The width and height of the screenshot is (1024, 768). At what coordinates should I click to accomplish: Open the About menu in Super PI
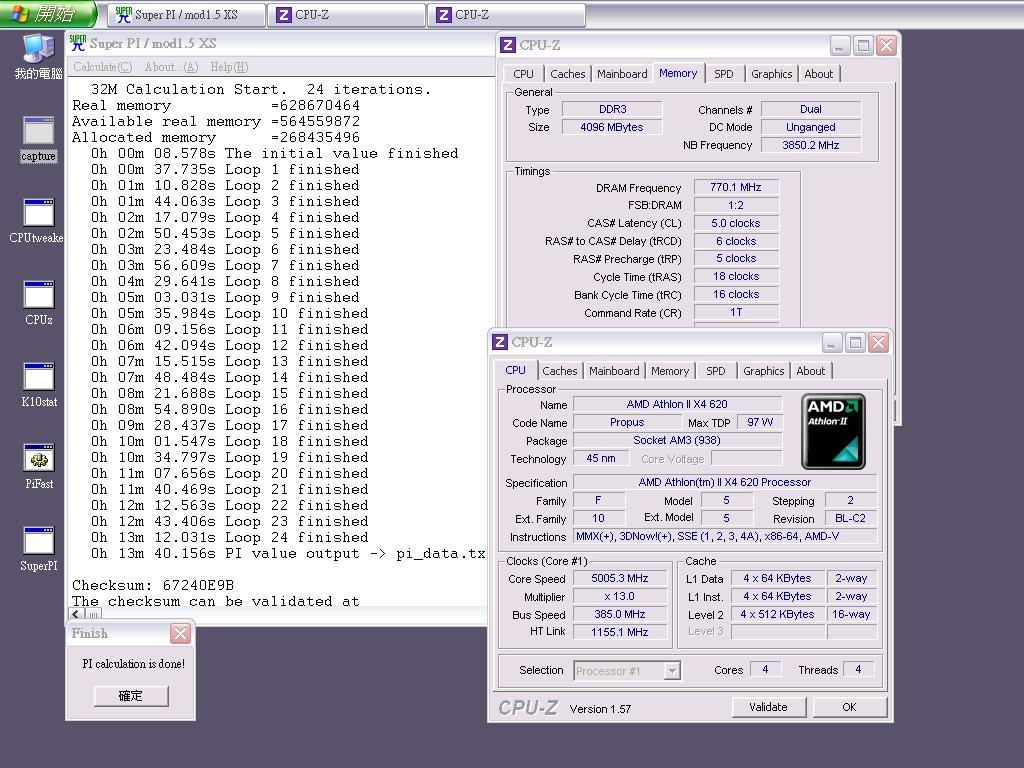pos(171,67)
